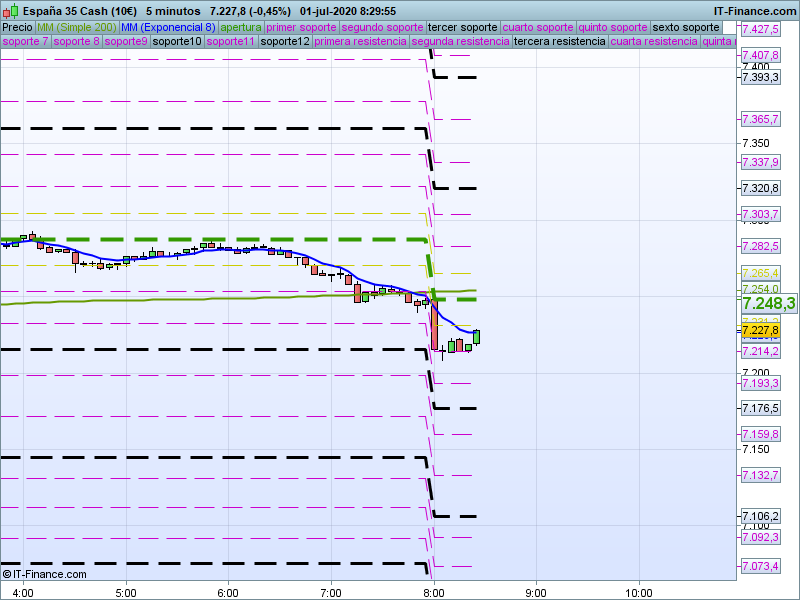Image resolution: width=800 pixels, height=600 pixels.
Task: Click price tag 7.092,3
Action: click(x=760, y=537)
